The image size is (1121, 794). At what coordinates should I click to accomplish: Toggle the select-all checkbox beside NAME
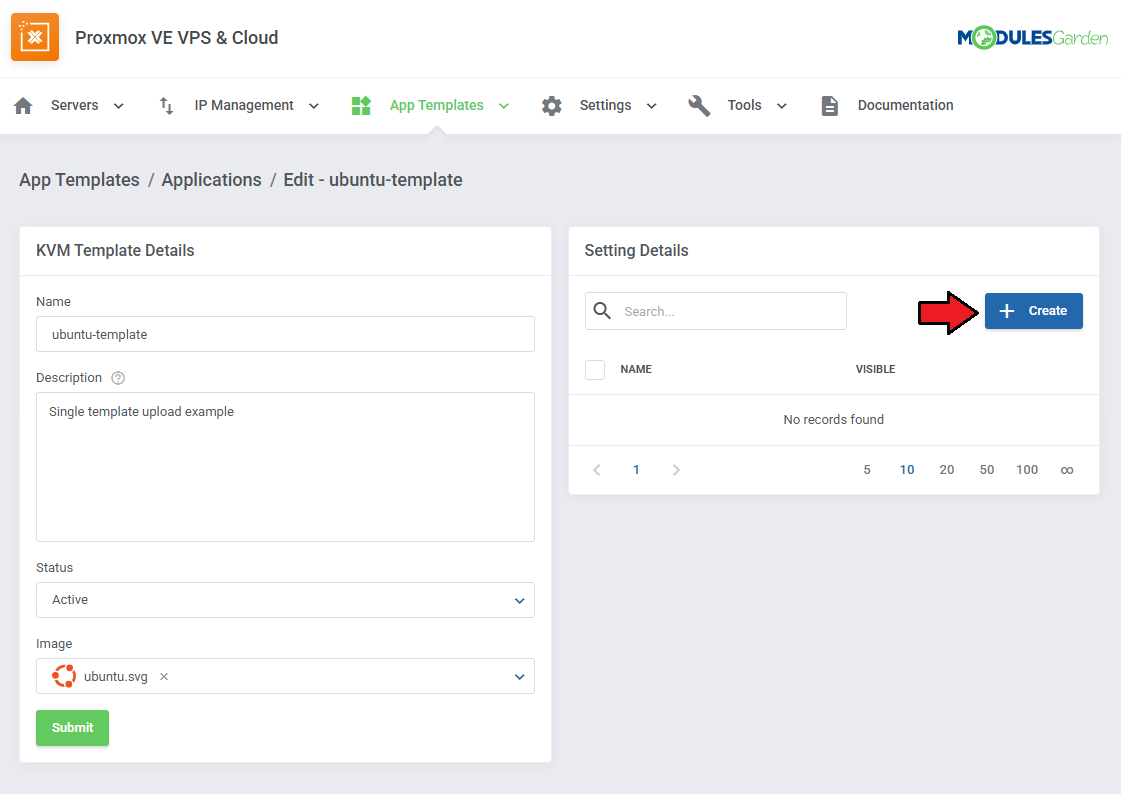tap(595, 369)
